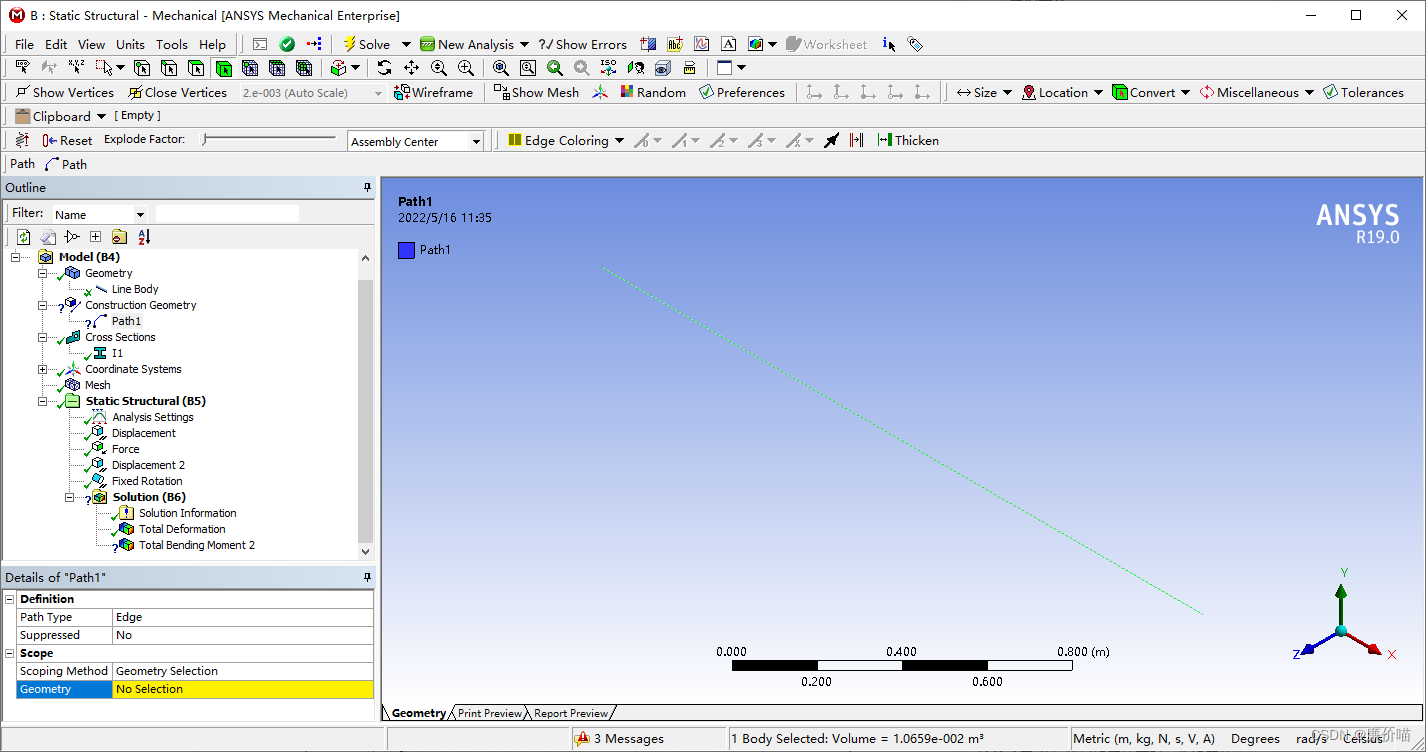
Task: Click the Print image icon
Action: point(689,68)
